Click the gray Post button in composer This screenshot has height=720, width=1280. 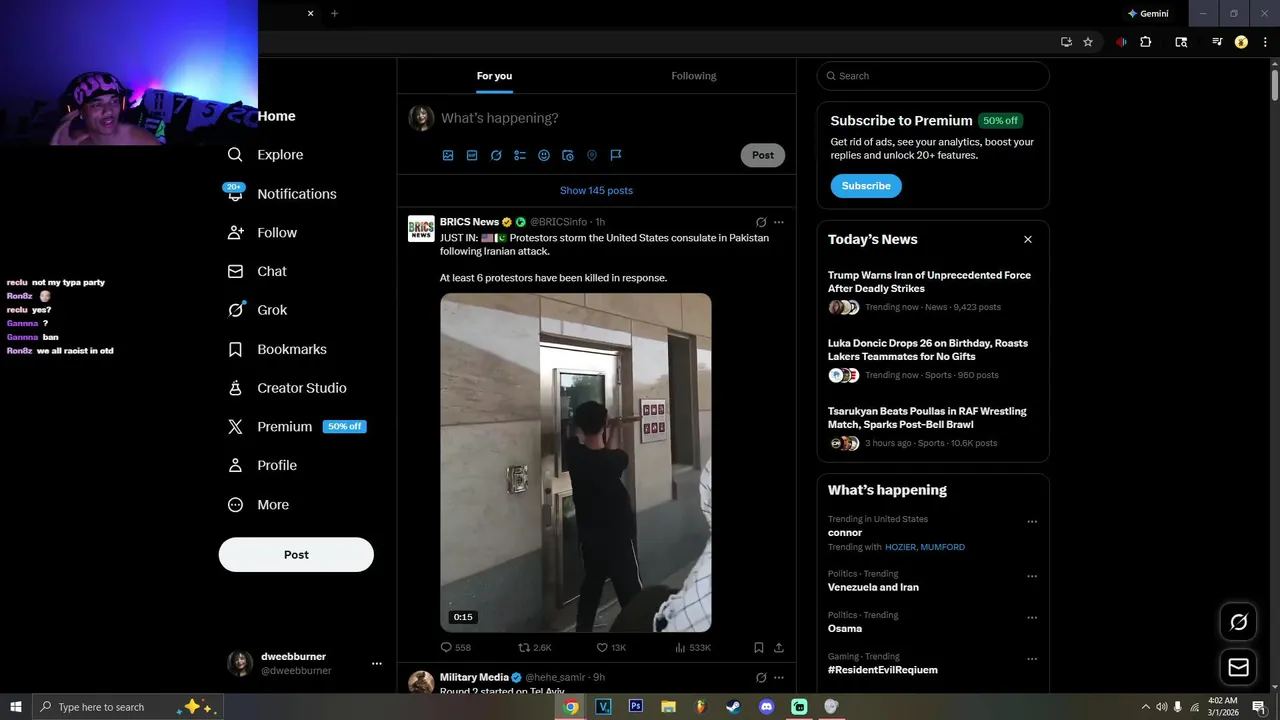(x=763, y=155)
